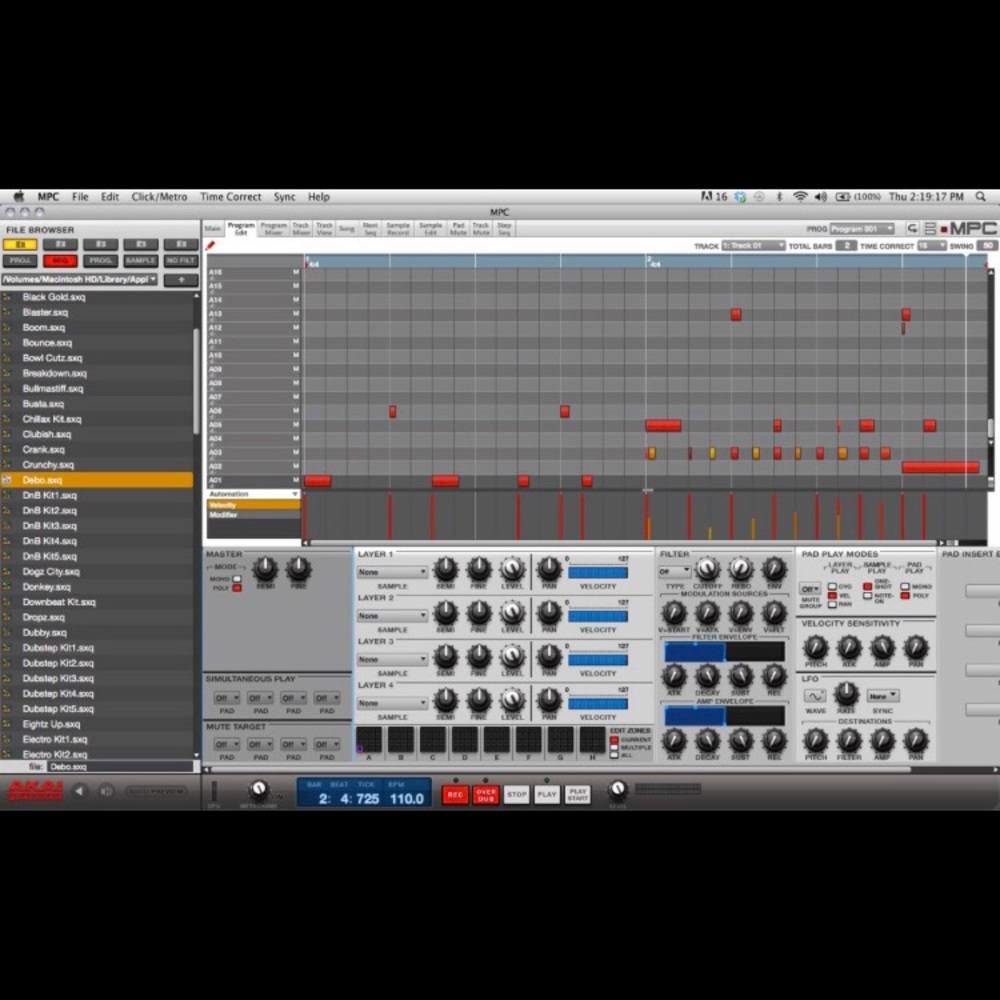
Task: Open the Layer 1 sample dropdown
Action: tap(392, 572)
